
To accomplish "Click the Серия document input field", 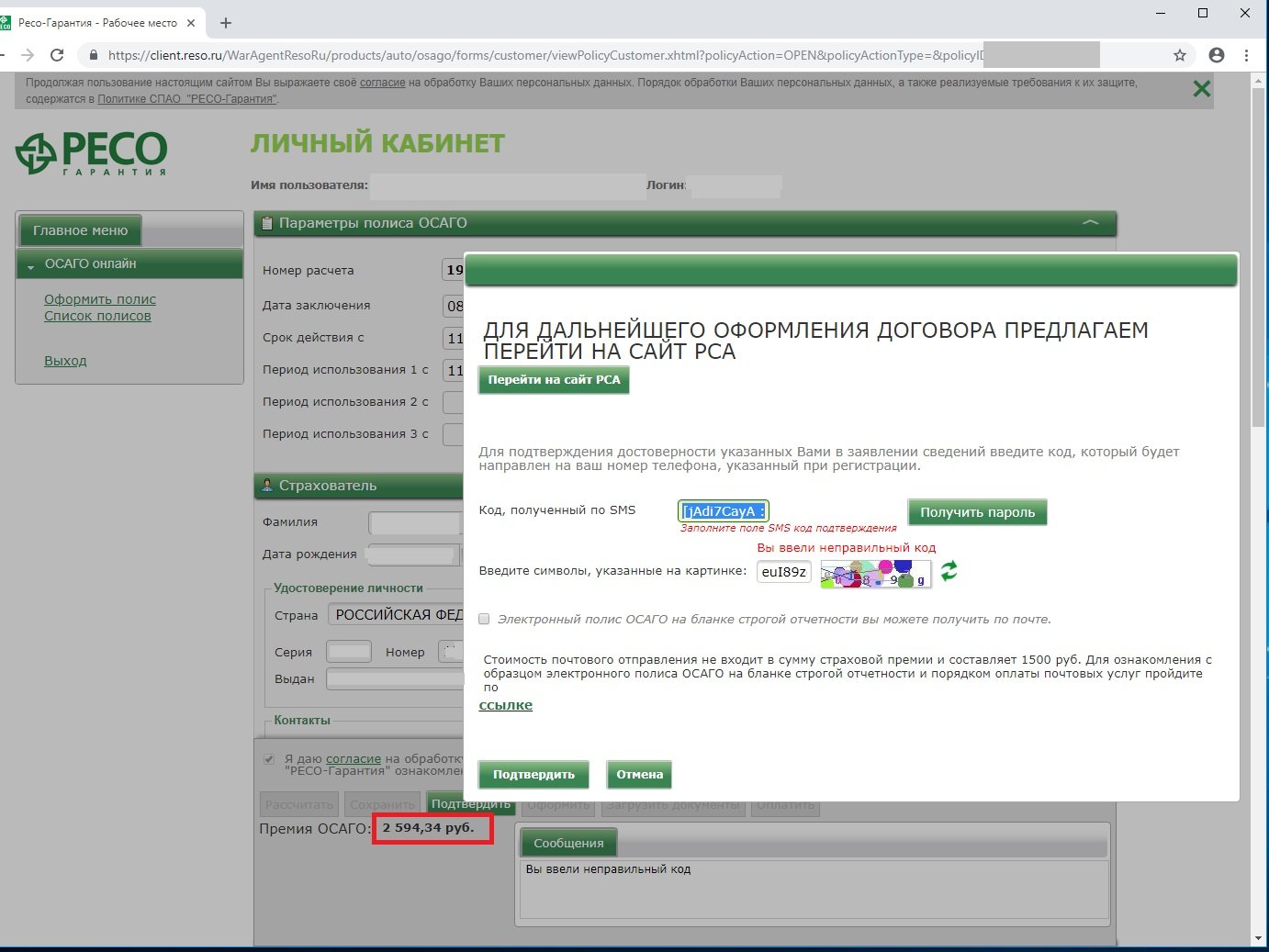I will point(349,652).
